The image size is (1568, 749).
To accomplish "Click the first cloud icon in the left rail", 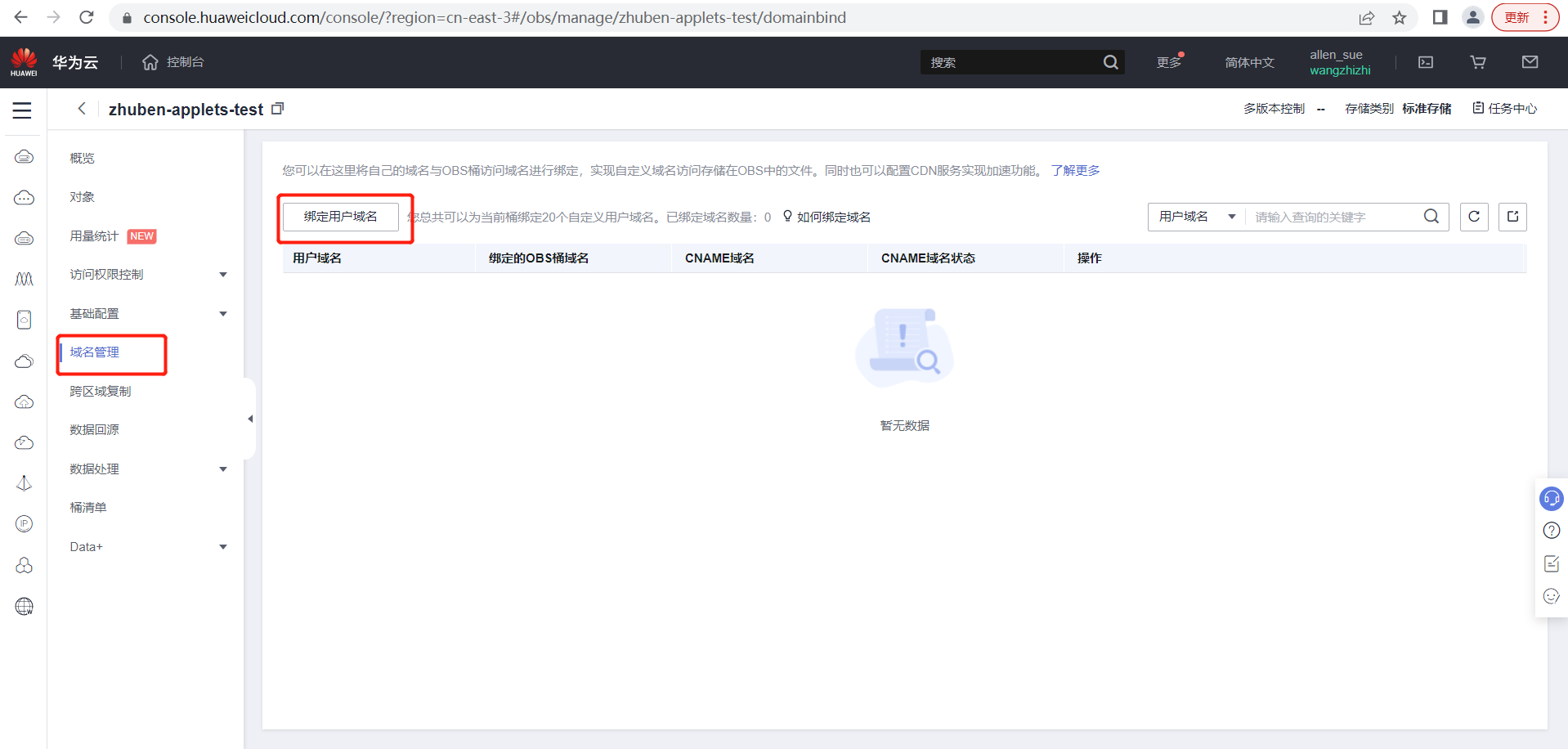I will coord(25,156).
